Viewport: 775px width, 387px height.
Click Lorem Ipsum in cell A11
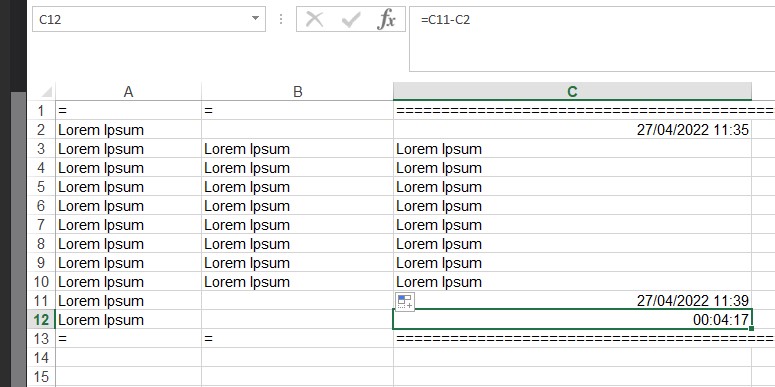coord(101,301)
